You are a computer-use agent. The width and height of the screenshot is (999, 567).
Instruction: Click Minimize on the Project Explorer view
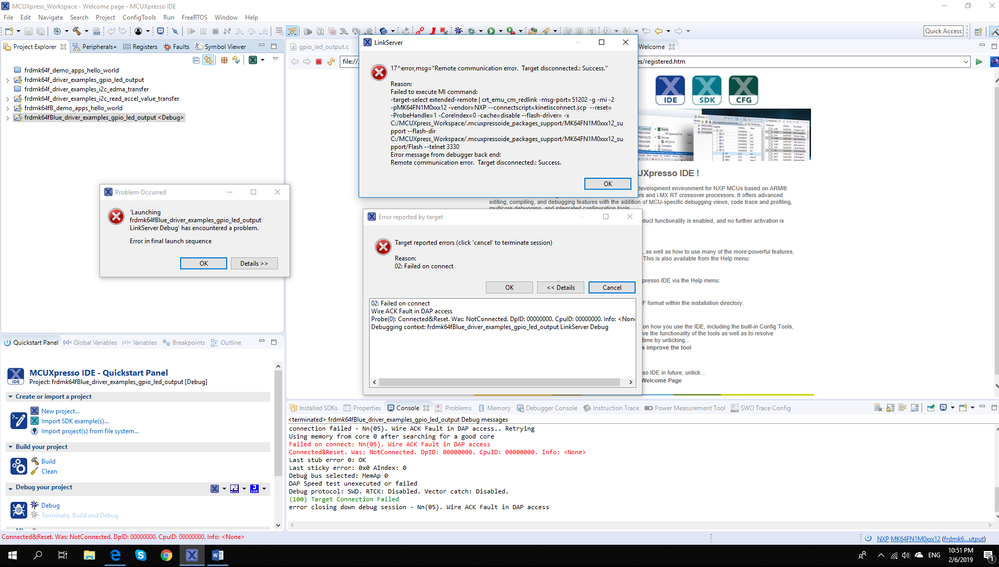pos(261,47)
